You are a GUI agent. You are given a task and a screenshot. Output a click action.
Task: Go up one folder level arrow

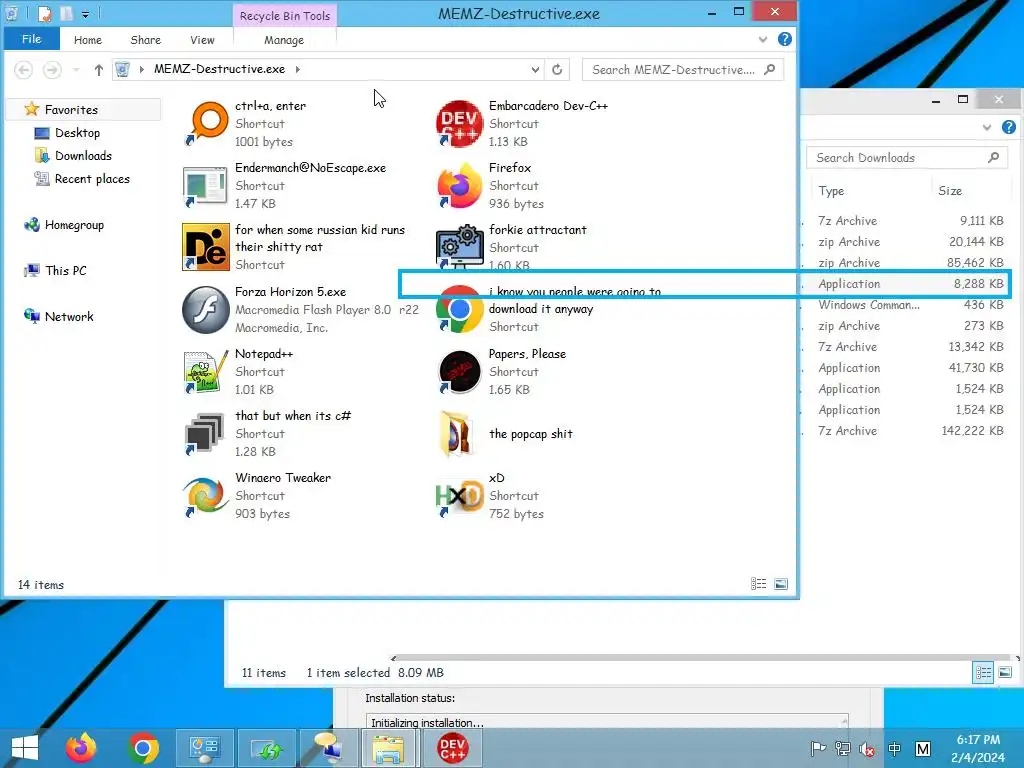[x=98, y=69]
